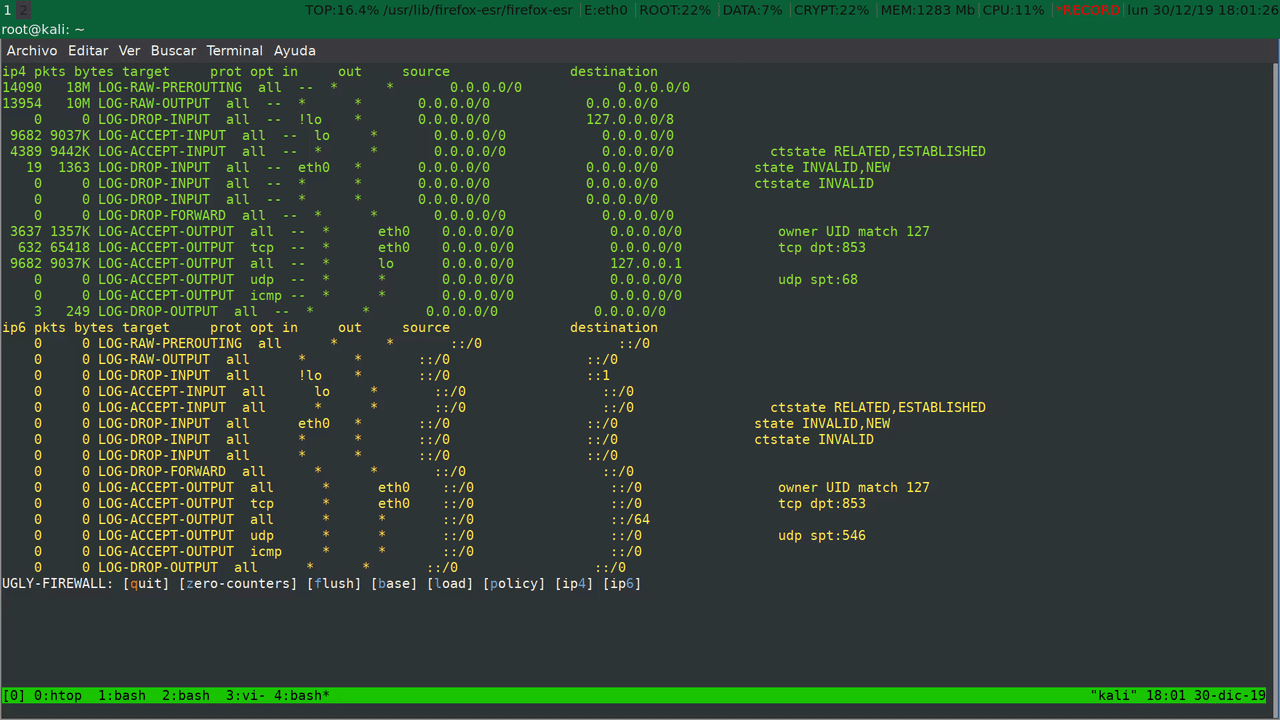Open the Archivo menu

tap(32, 50)
